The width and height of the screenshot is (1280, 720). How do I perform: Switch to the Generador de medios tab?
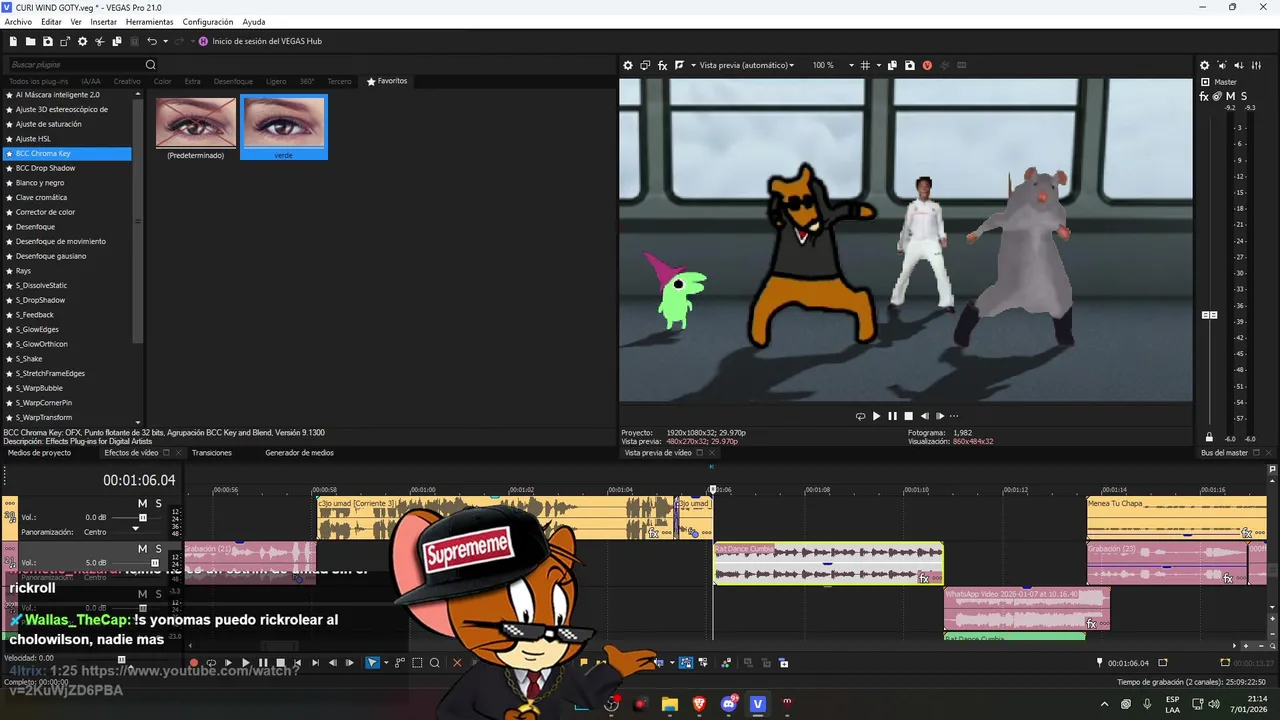pyautogui.click(x=300, y=453)
